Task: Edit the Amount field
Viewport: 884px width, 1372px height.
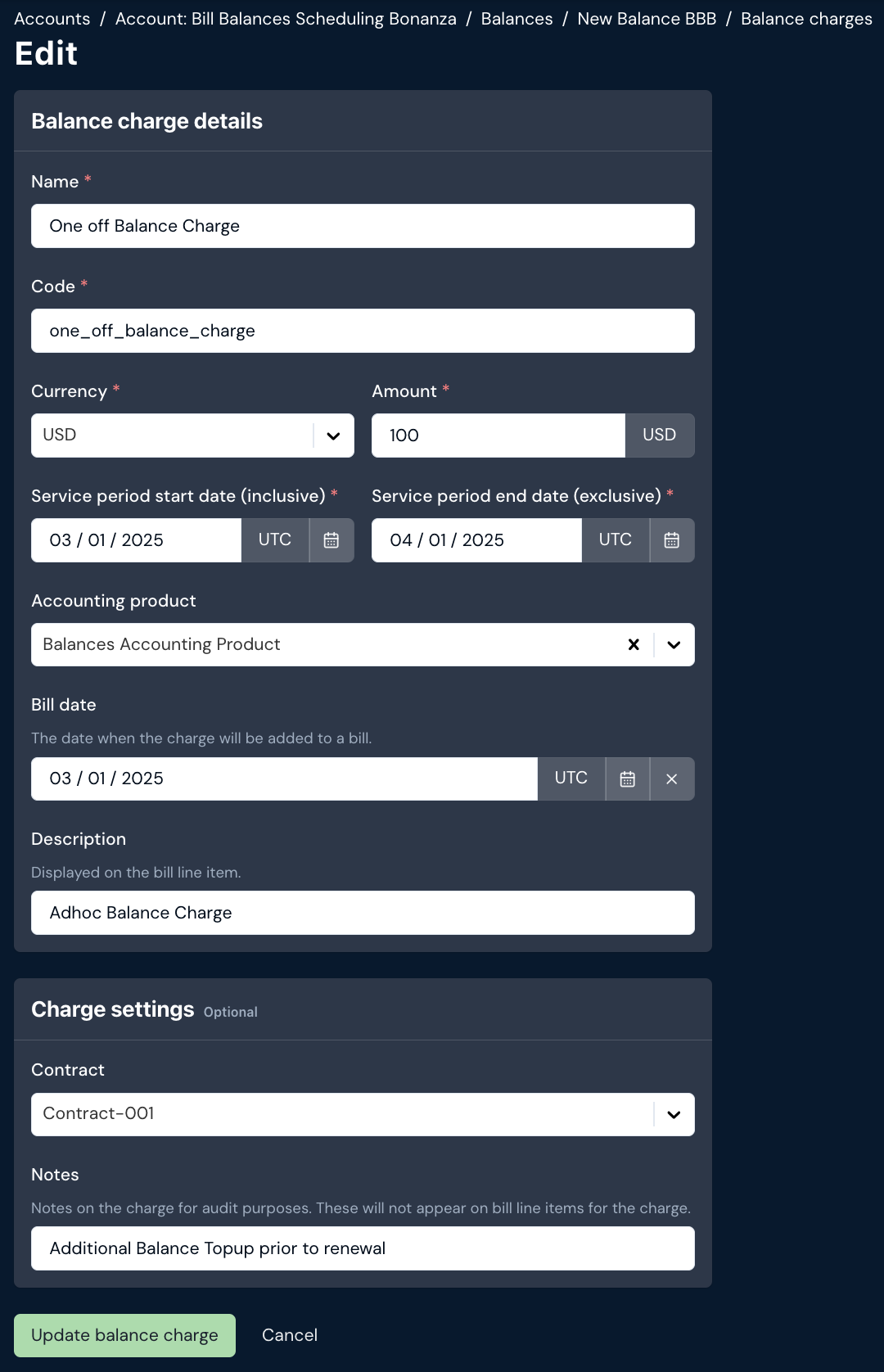Action: [498, 436]
